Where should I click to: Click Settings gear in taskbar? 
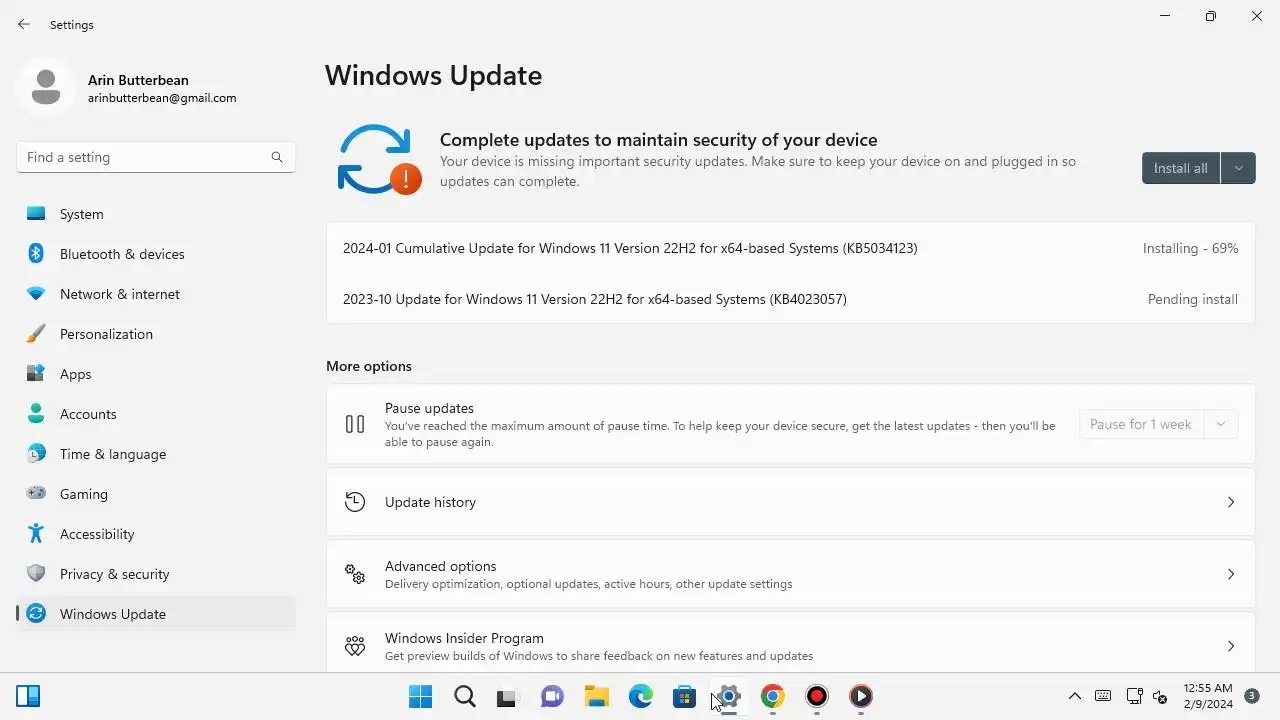point(729,696)
